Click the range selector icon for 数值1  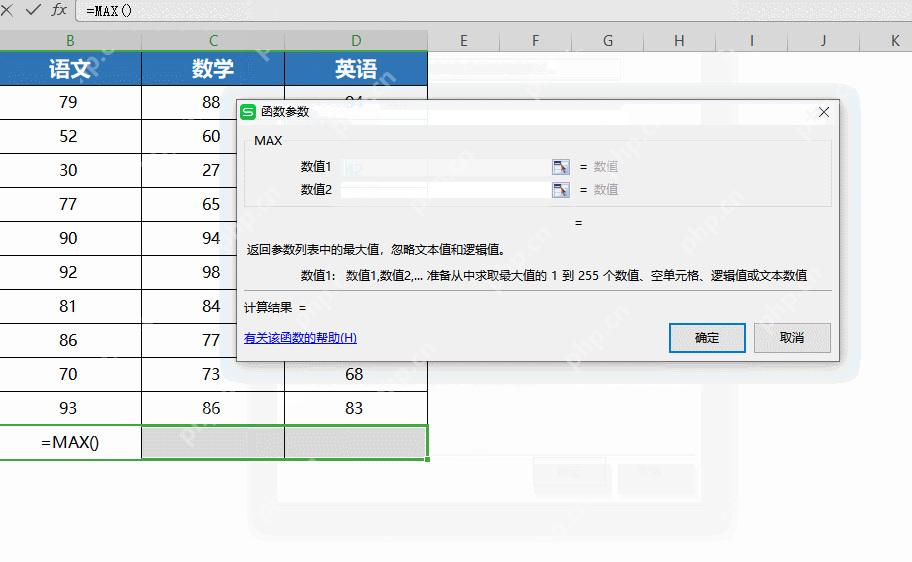point(561,167)
